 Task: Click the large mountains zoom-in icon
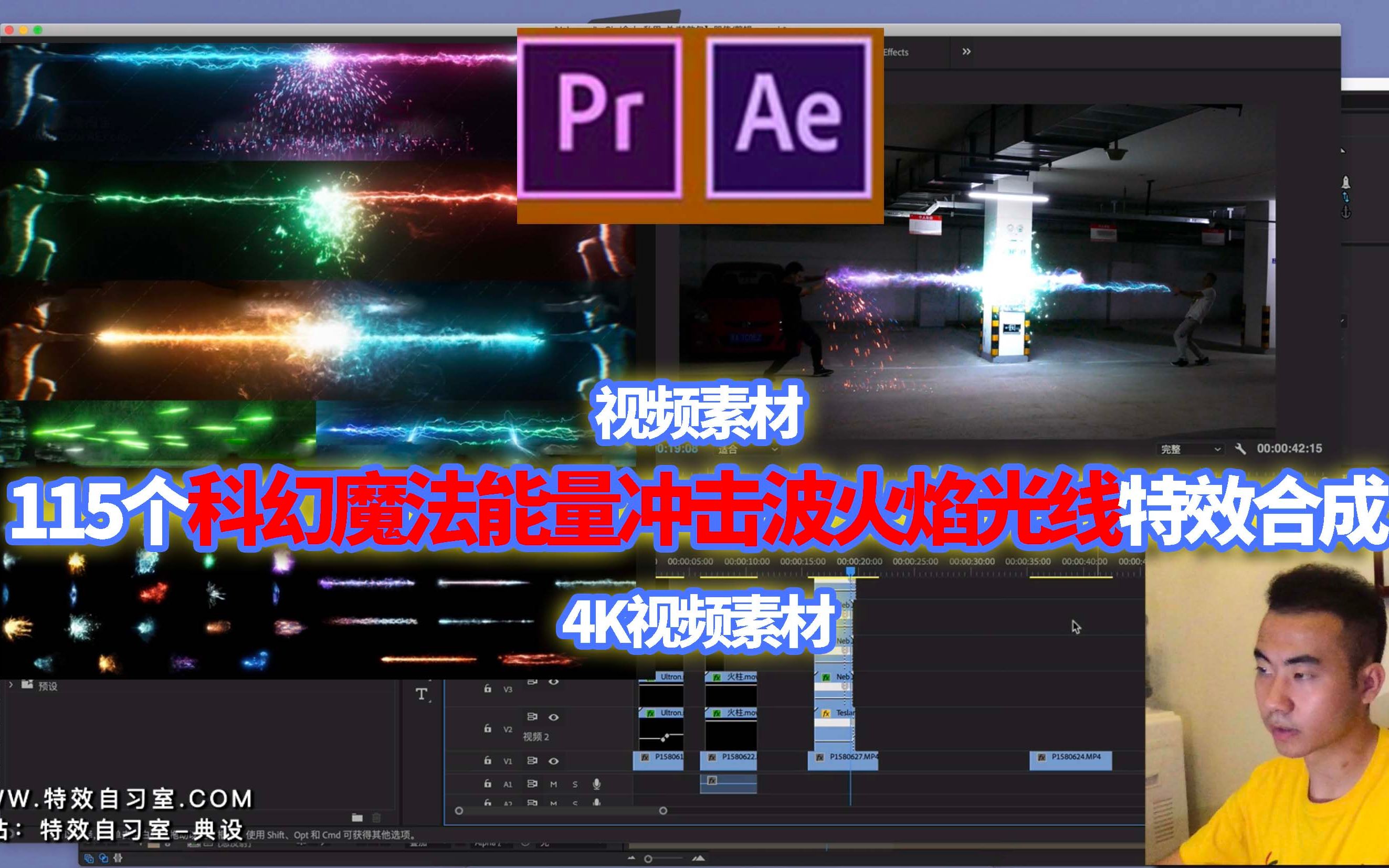[x=698, y=858]
